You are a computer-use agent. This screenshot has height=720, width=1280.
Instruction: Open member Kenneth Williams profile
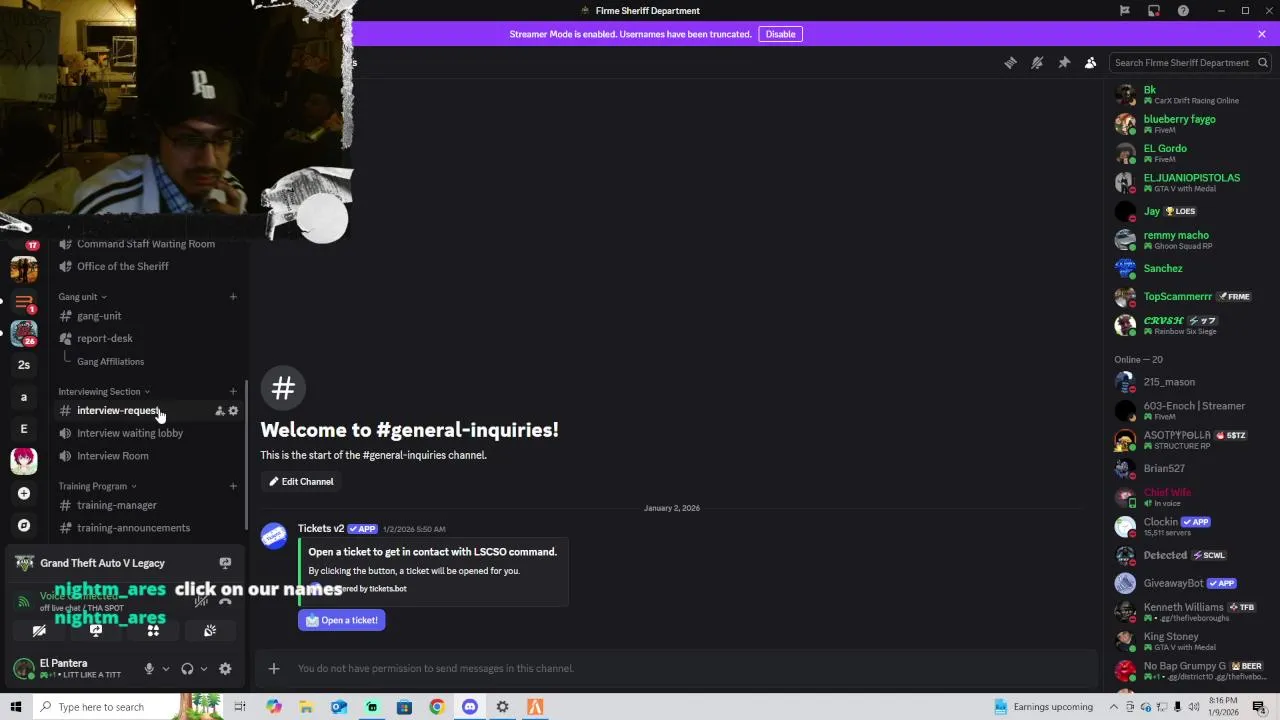point(1190,612)
